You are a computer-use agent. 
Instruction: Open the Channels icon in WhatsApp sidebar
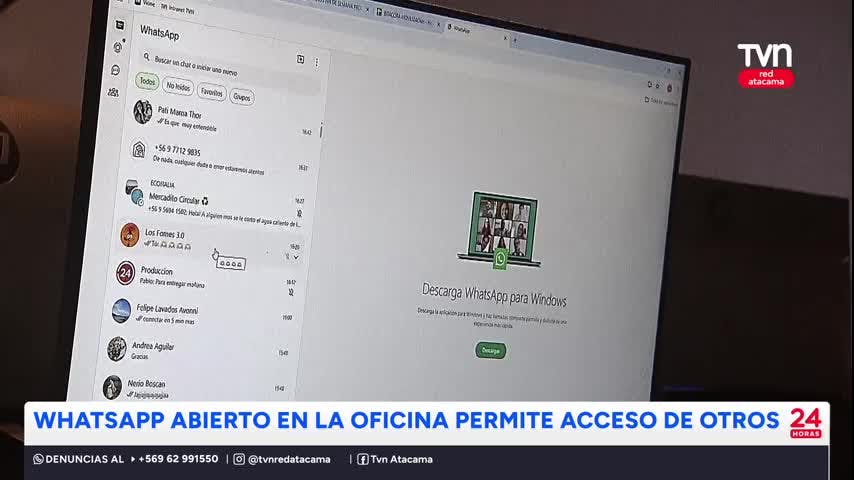pyautogui.click(x=115, y=70)
